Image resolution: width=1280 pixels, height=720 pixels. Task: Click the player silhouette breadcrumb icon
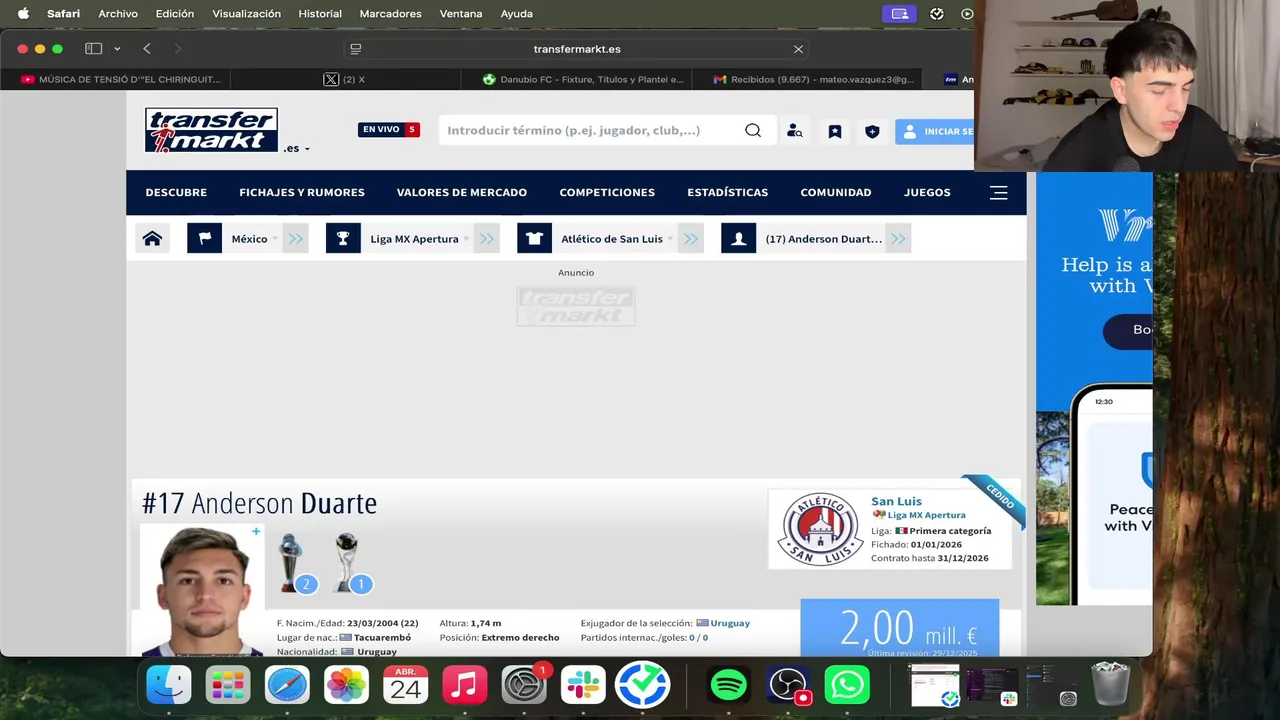coord(738,239)
